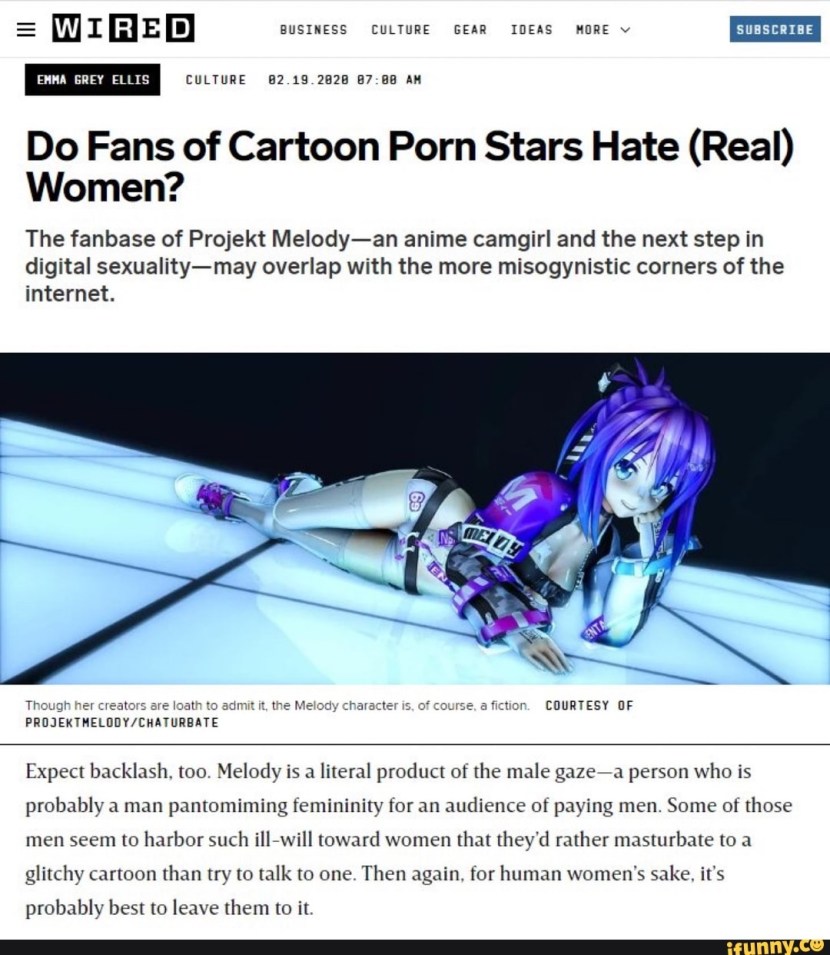The image size is (830, 955).
Task: Click the image caption text
Action: coord(277,705)
